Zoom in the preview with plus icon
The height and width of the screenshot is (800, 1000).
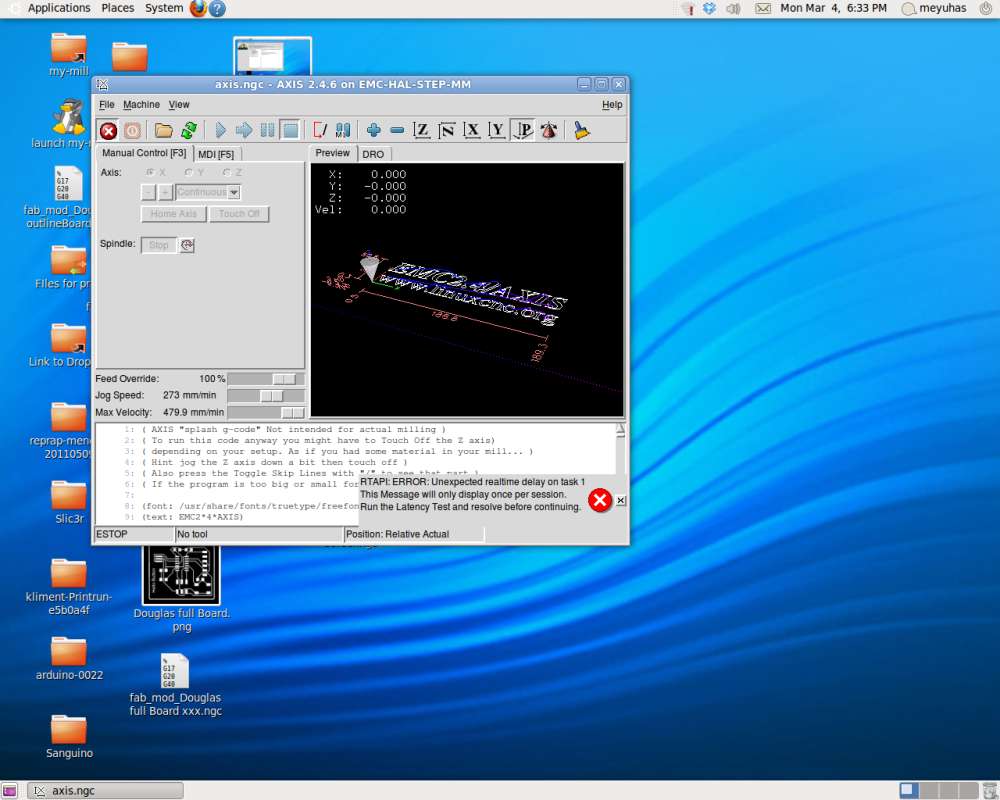point(374,131)
